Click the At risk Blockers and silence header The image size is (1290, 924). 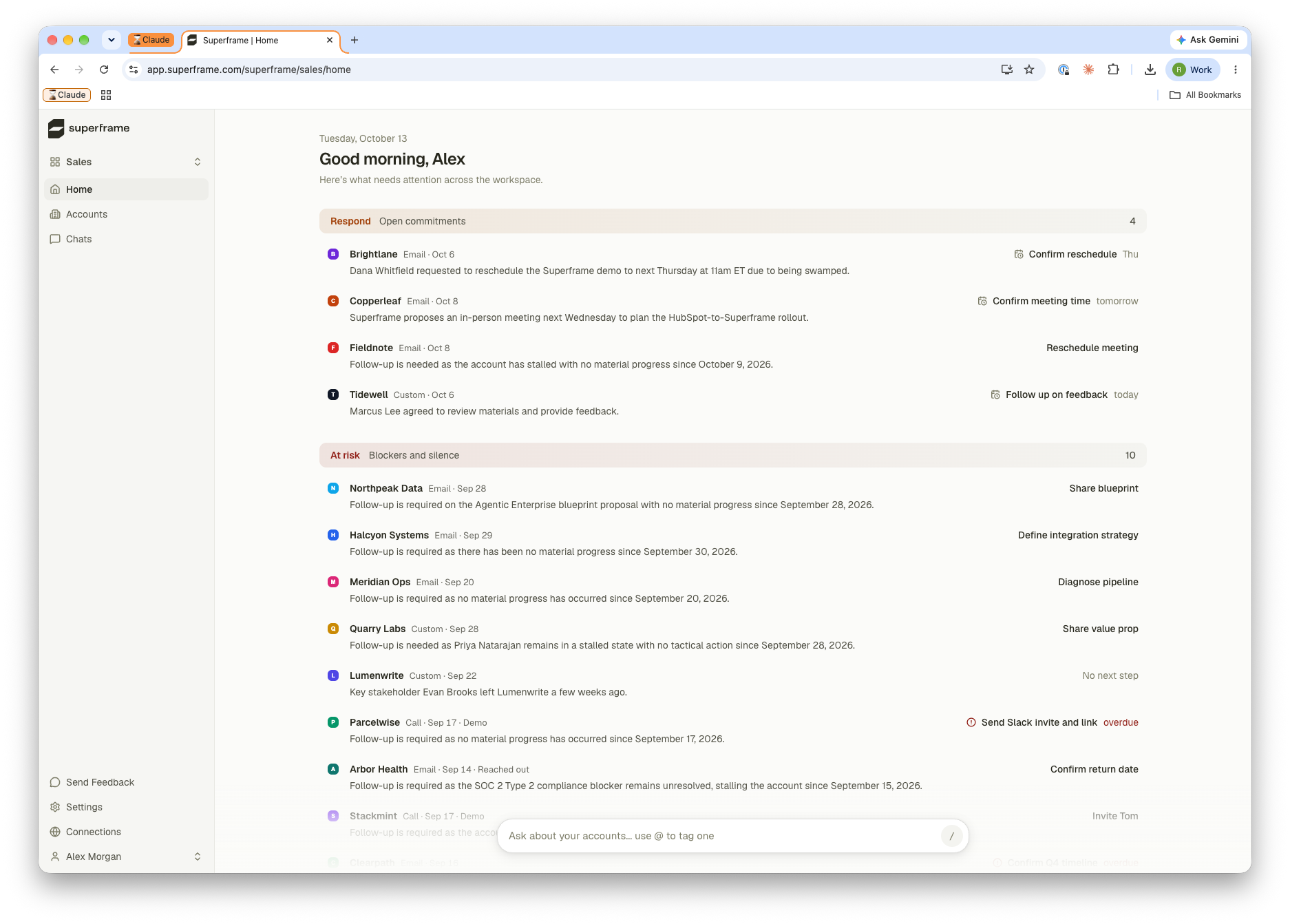732,455
